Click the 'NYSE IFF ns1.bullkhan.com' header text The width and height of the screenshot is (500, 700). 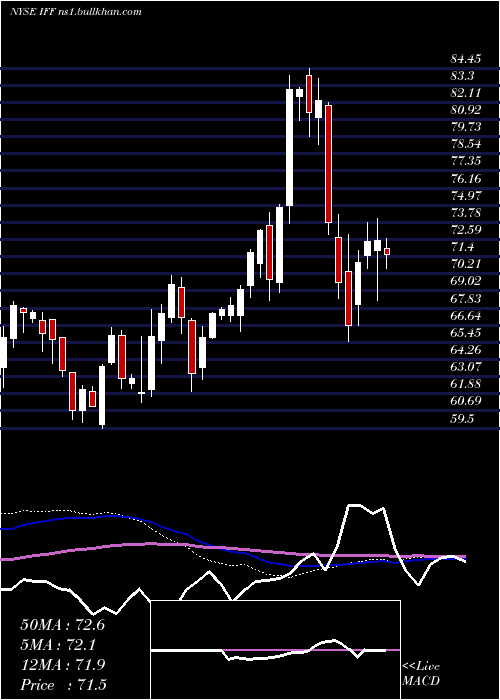[x=75, y=12]
